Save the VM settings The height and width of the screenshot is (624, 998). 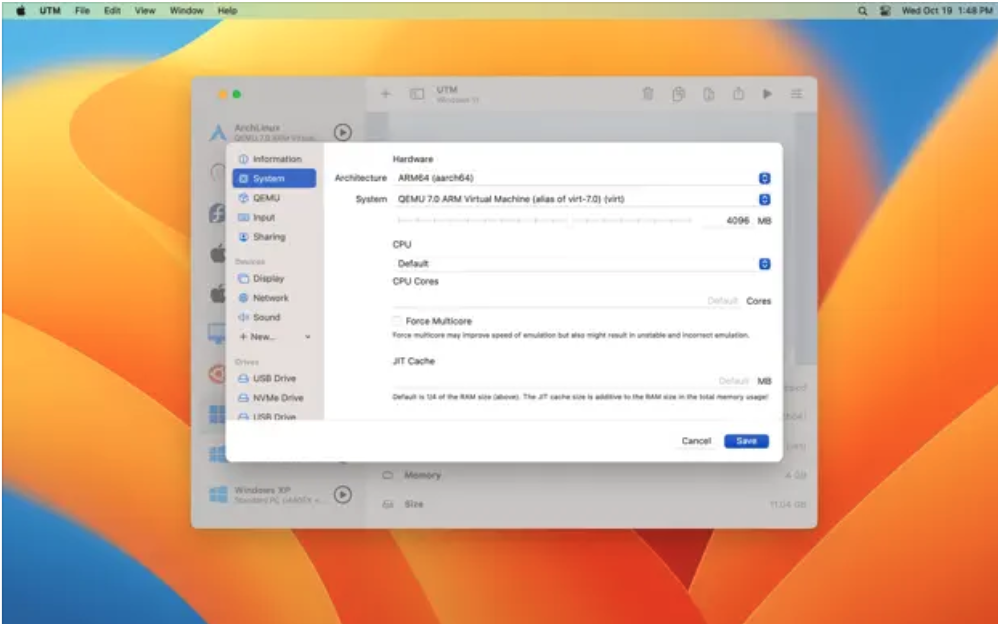tap(746, 441)
